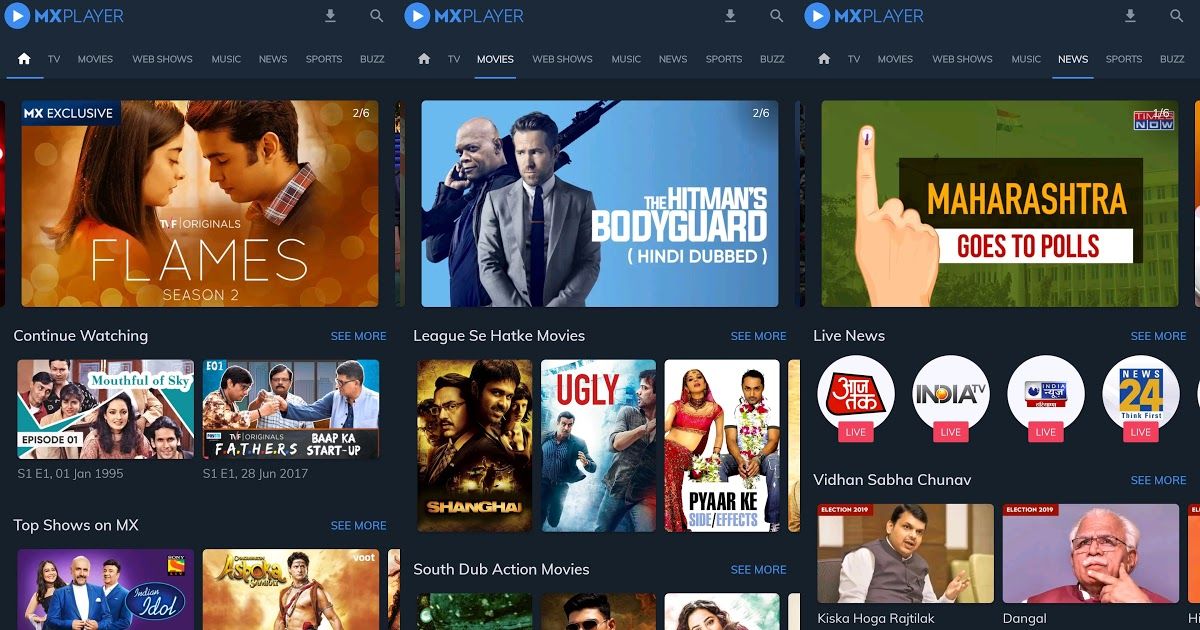Select active News tab in right panel
The height and width of the screenshot is (630, 1200).
tap(1073, 59)
